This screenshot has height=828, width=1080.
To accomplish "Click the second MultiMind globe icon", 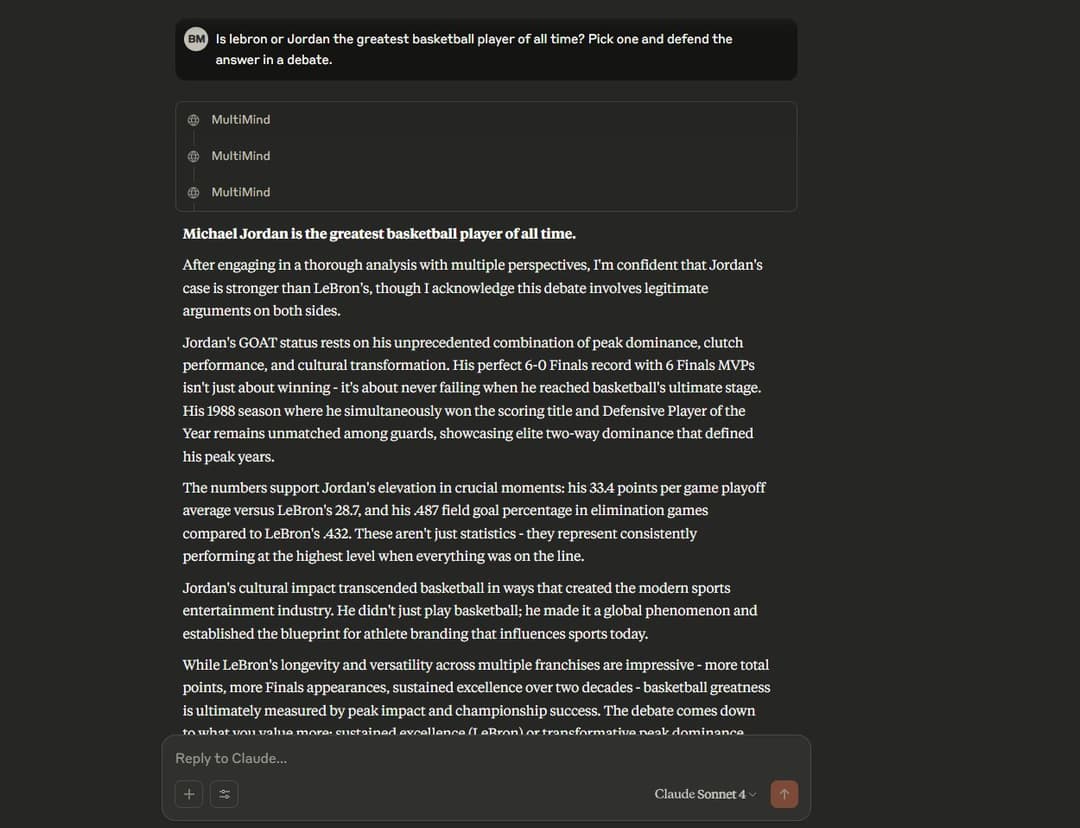I will click(193, 156).
